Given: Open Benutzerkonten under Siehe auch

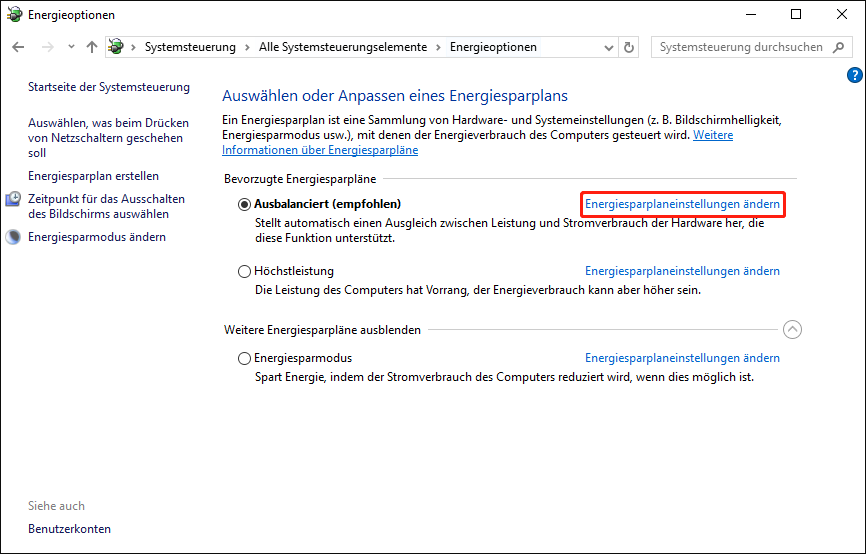Looking at the screenshot, I should (70, 529).
